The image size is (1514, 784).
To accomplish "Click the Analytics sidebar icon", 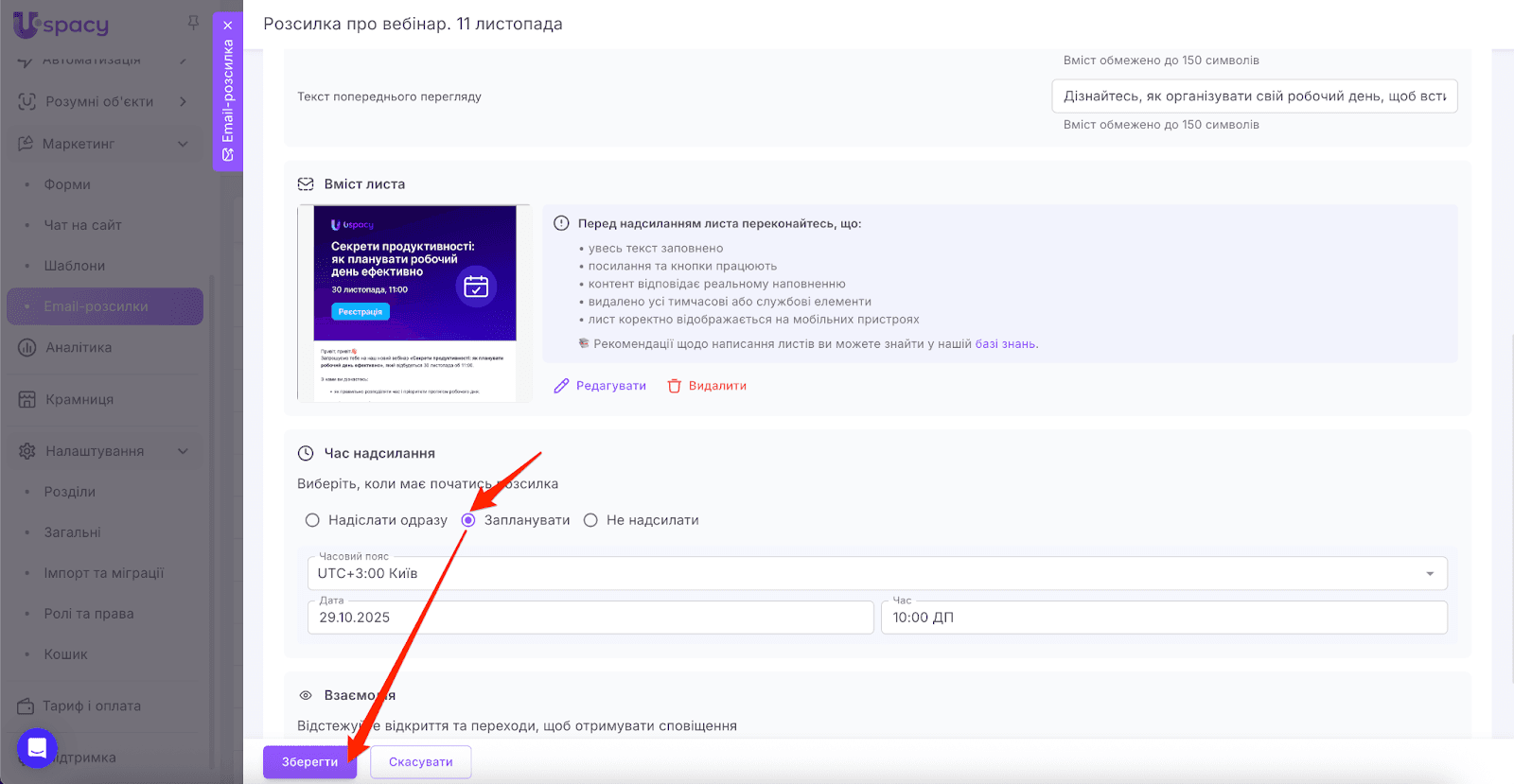I will (27, 348).
